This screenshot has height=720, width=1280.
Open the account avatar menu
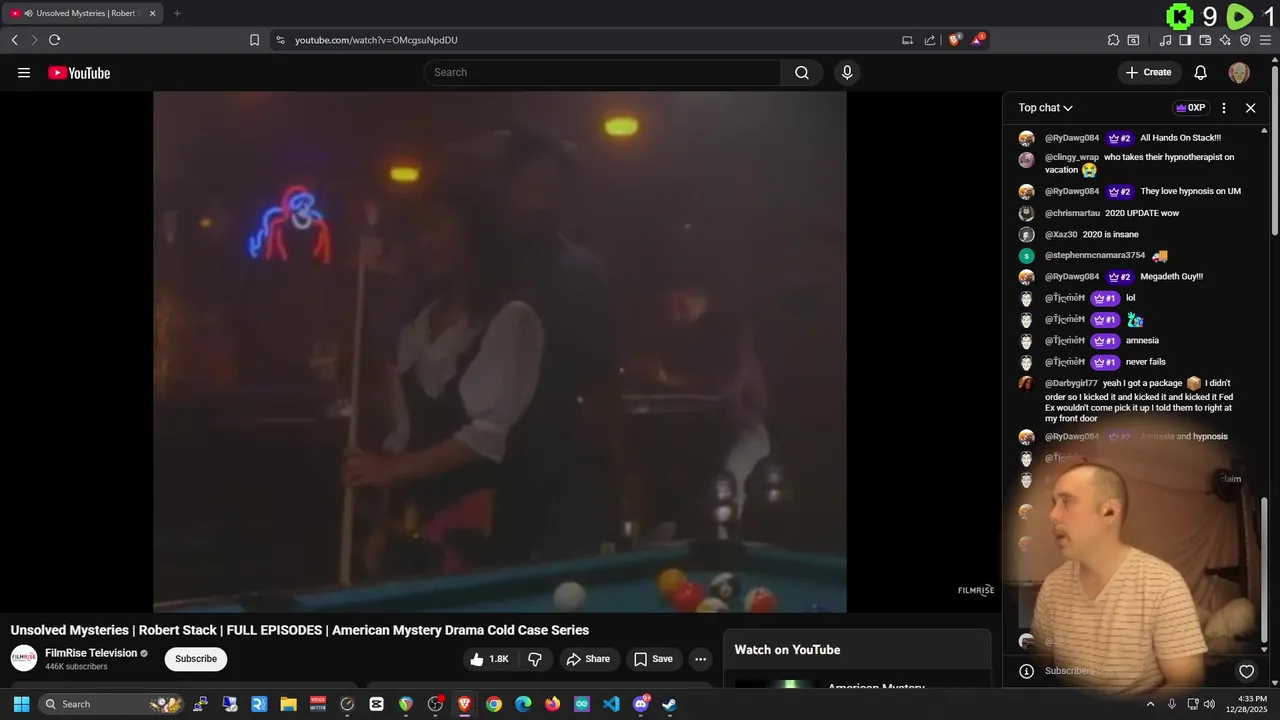[1239, 72]
